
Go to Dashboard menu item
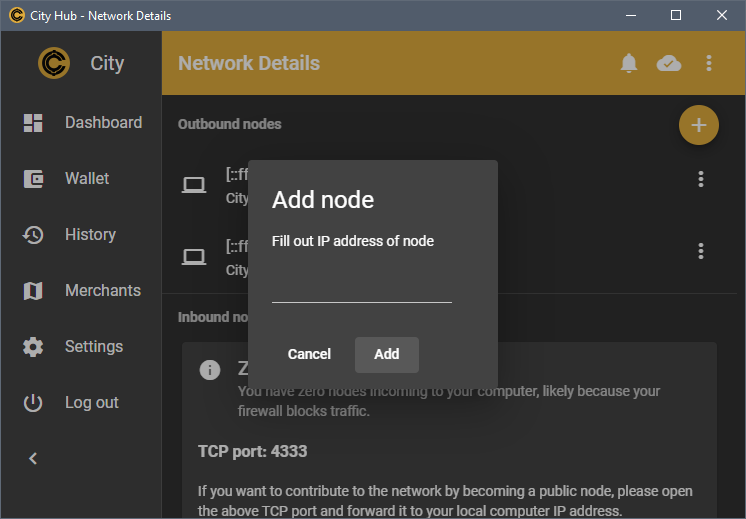click(81, 123)
